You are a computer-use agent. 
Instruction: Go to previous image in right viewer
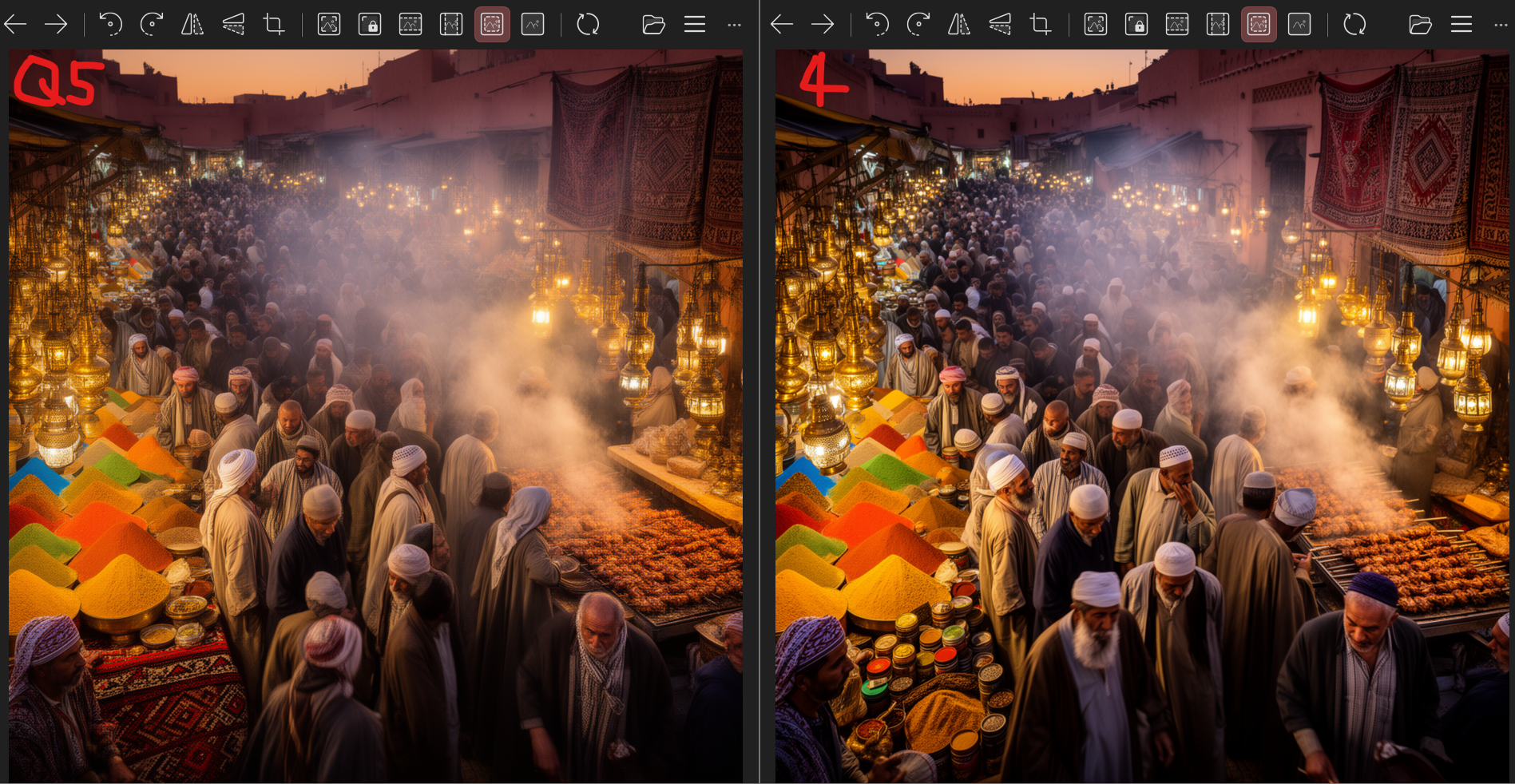[x=782, y=25]
